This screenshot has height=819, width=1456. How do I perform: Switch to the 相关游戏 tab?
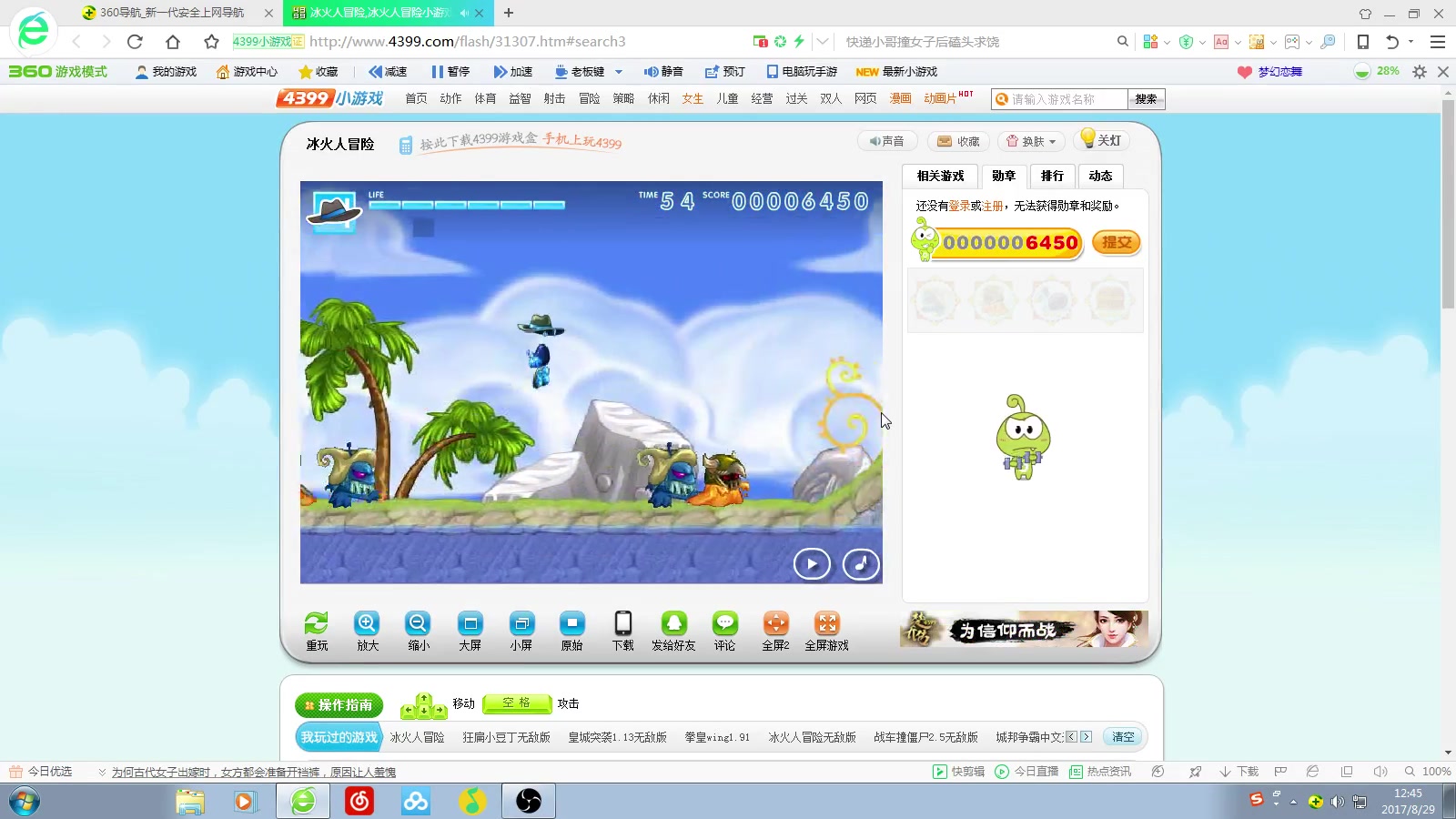coord(940,176)
